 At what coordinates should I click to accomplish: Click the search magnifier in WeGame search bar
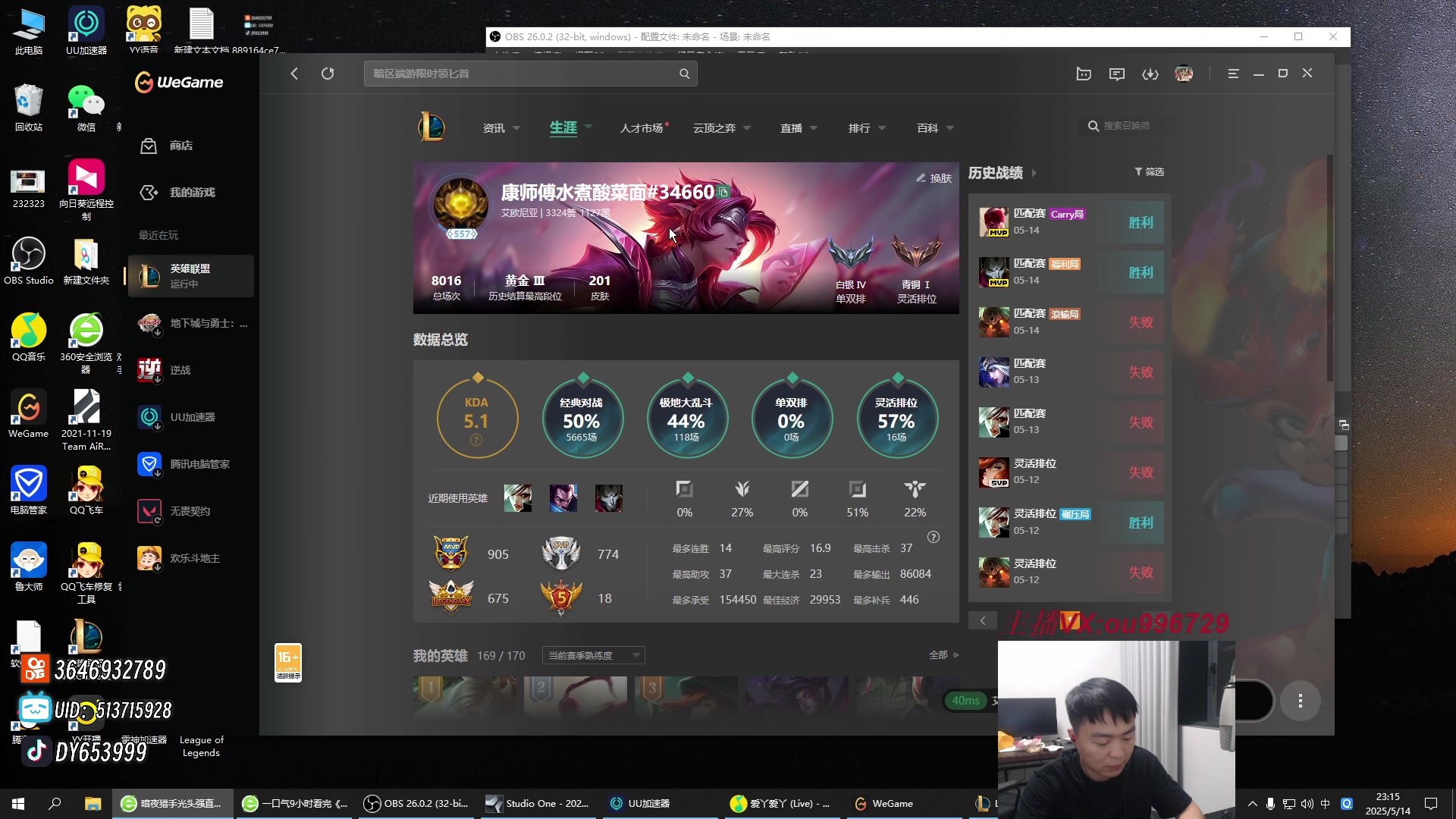[684, 74]
